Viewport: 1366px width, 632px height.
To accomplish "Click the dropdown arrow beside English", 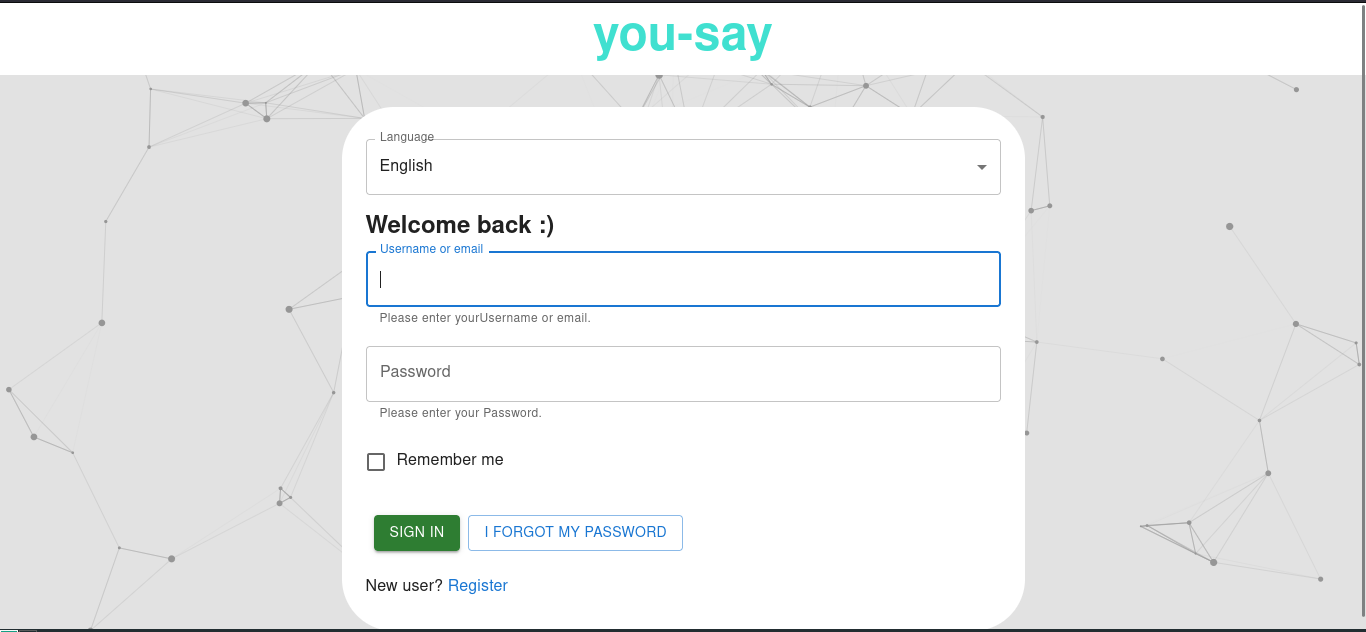I will click(981, 167).
